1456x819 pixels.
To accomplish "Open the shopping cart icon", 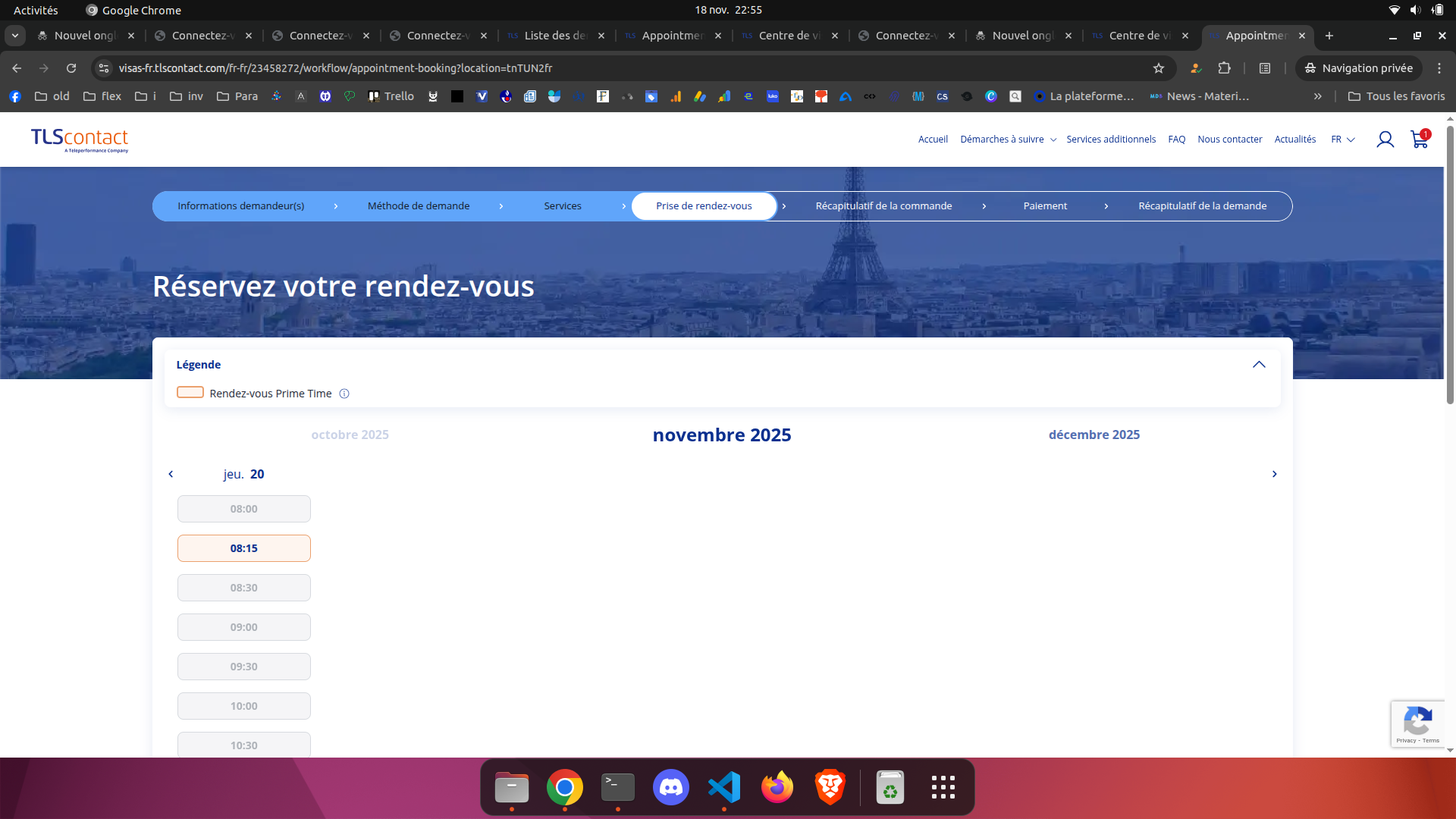I will [1420, 139].
